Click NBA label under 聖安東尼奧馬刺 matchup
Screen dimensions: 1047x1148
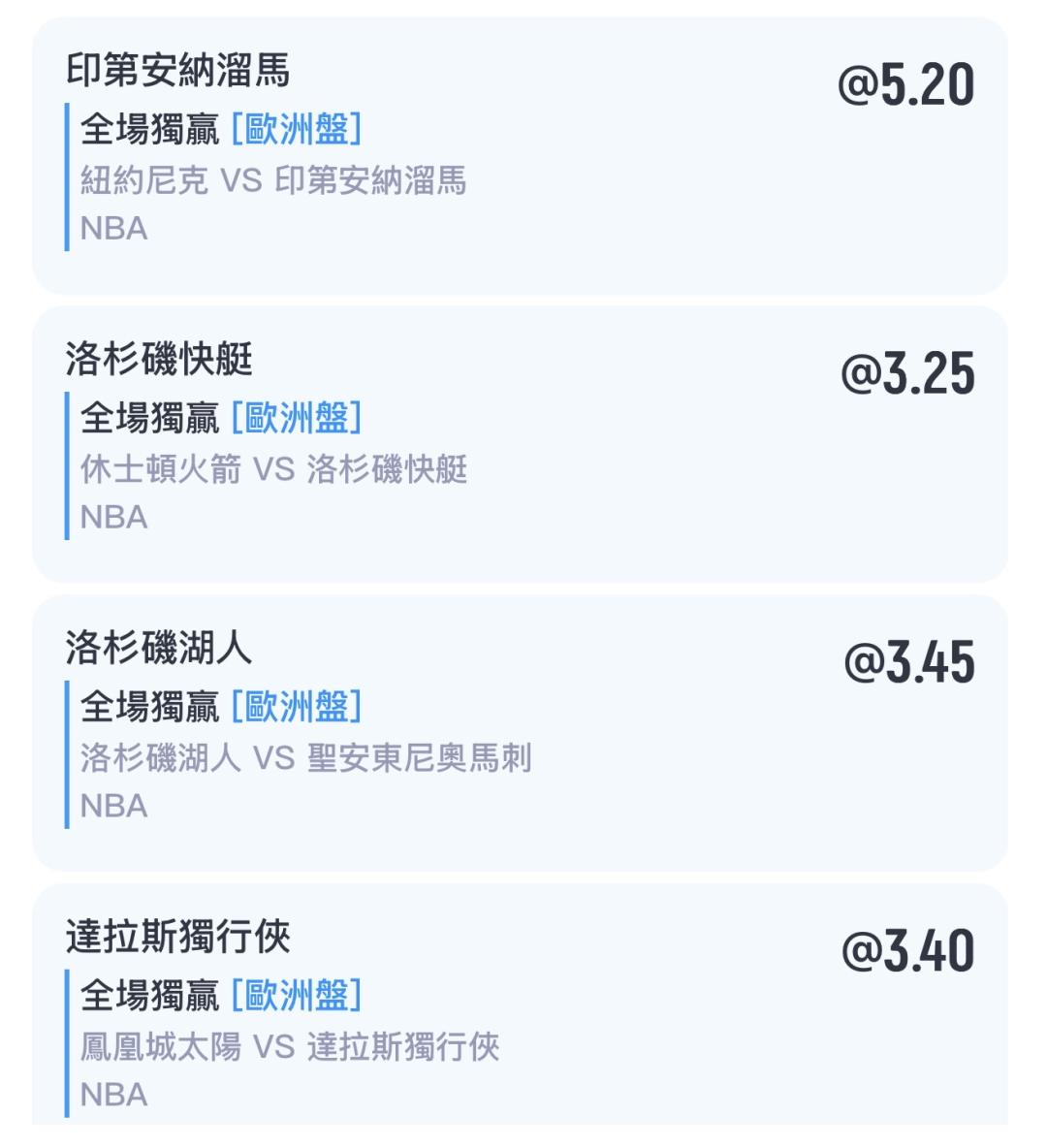(113, 807)
